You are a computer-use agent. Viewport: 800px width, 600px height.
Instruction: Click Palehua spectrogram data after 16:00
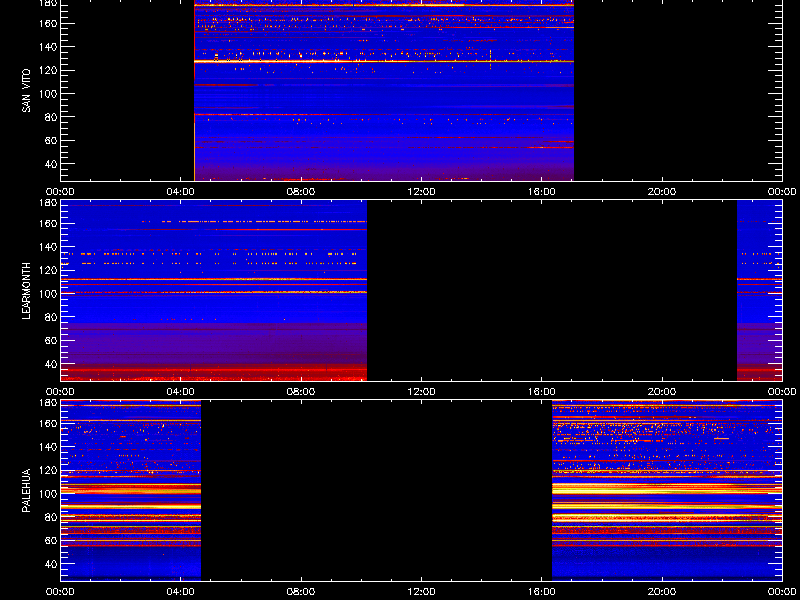667,491
